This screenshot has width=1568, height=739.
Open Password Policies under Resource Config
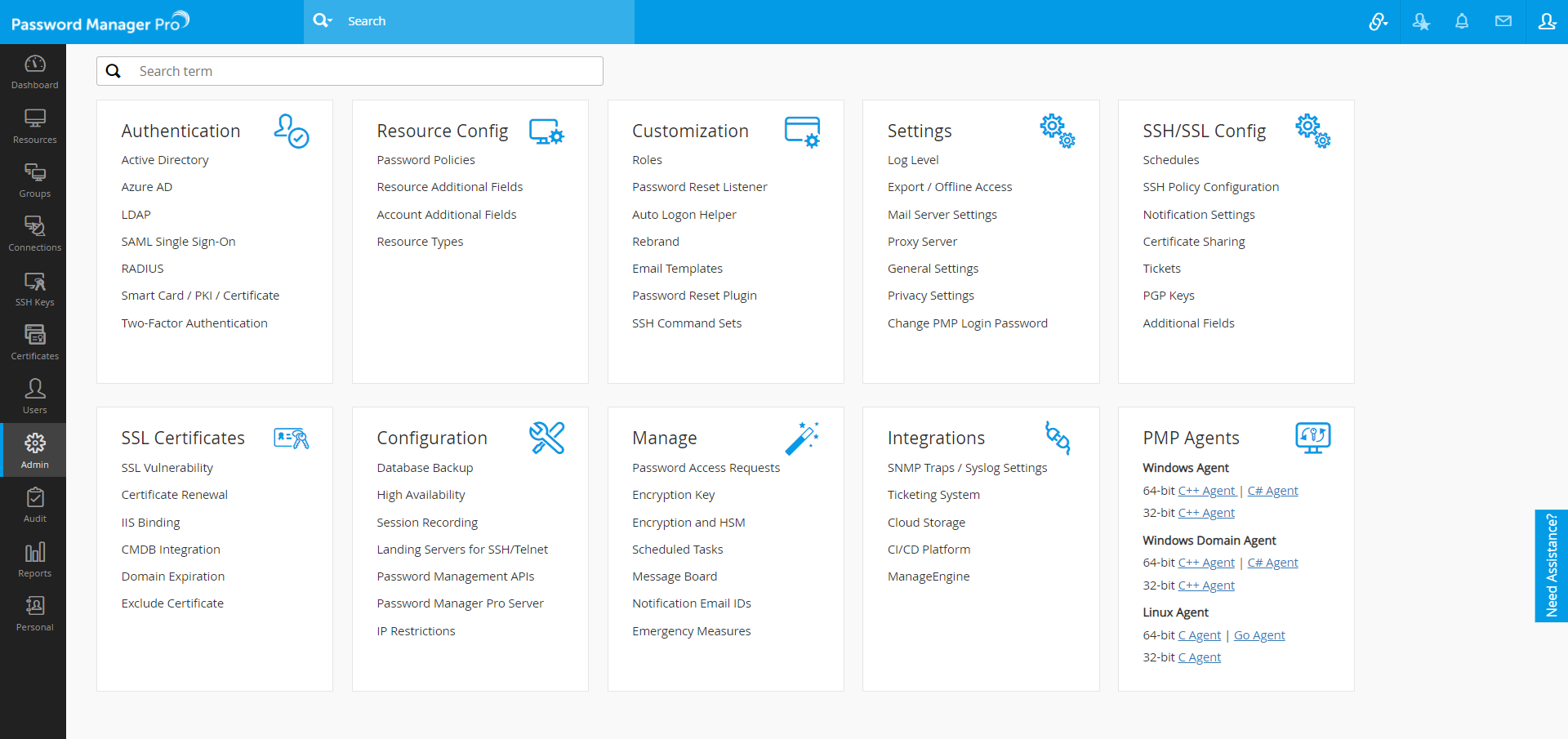(425, 160)
